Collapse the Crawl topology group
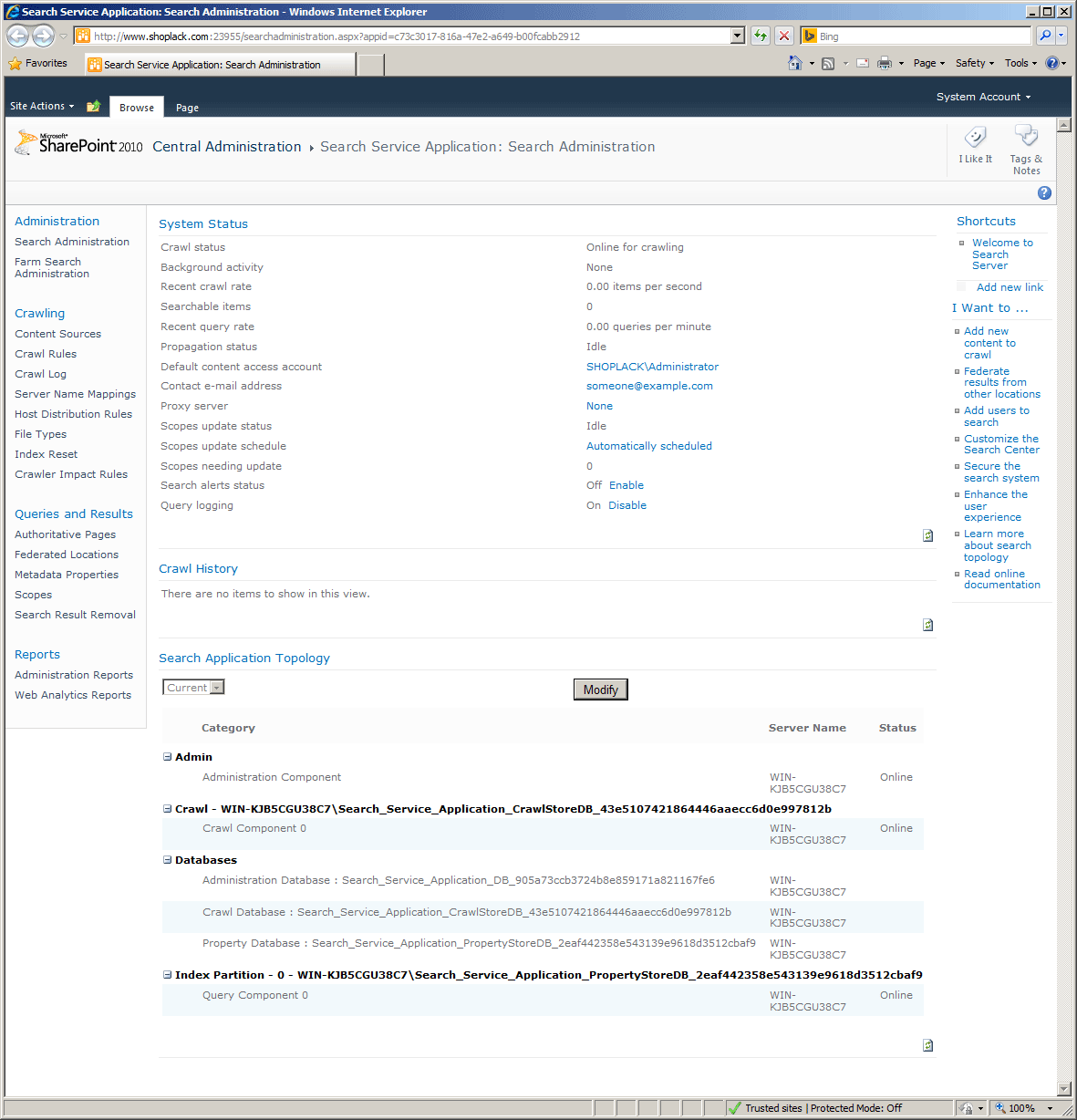The width and height of the screenshot is (1077, 1120). 167,808
